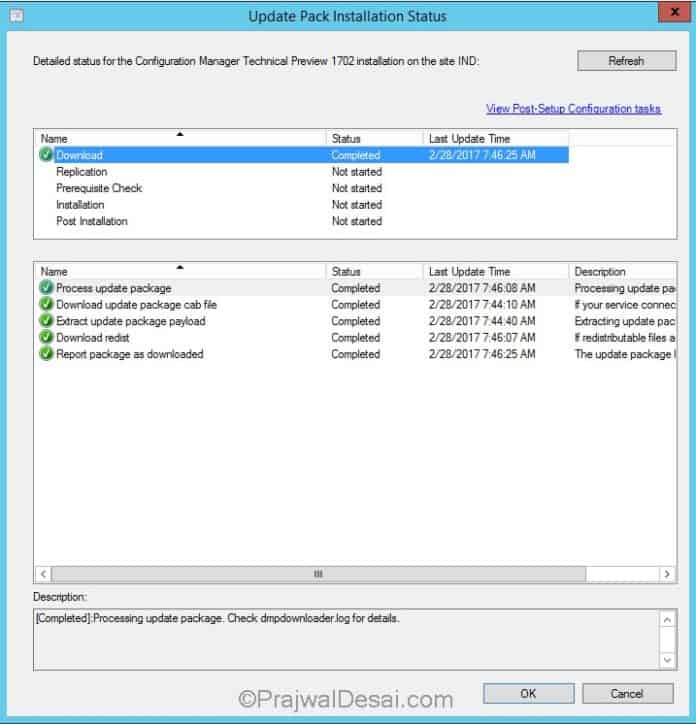Click the up arrow of Description box scrollbar
Screen dimensions: 696x724
667,620
